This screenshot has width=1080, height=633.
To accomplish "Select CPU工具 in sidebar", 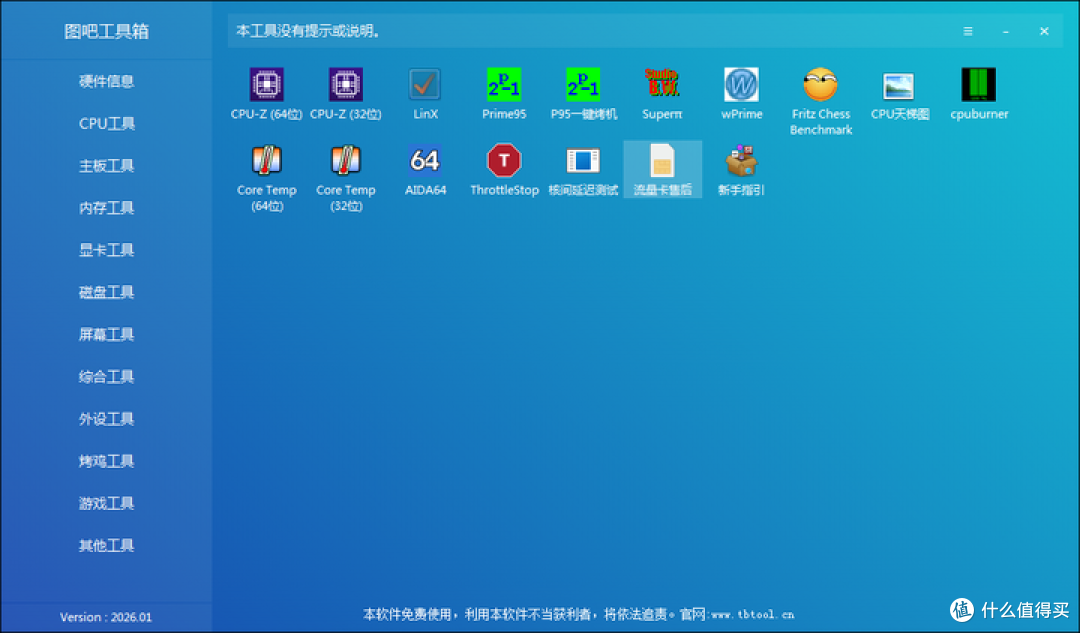I will pos(106,124).
